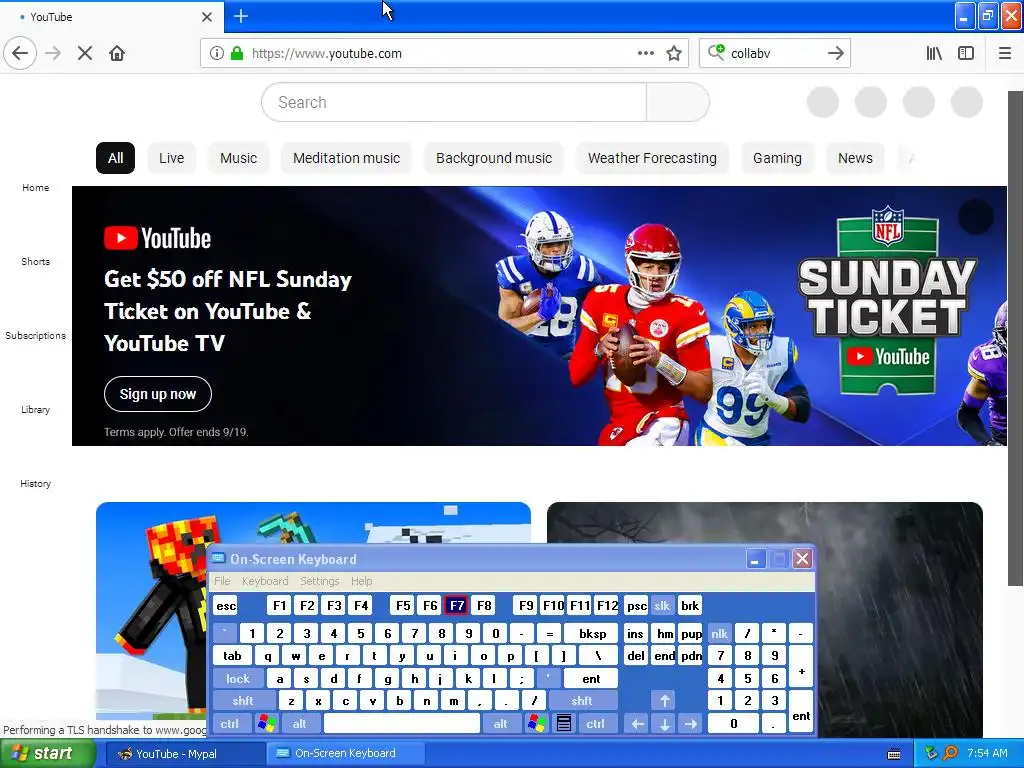Click the collabv search box
1024x768 pixels.
click(x=774, y=53)
